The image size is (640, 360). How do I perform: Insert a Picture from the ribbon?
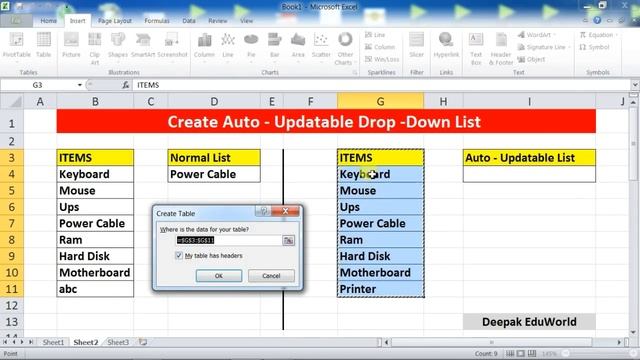tap(71, 46)
